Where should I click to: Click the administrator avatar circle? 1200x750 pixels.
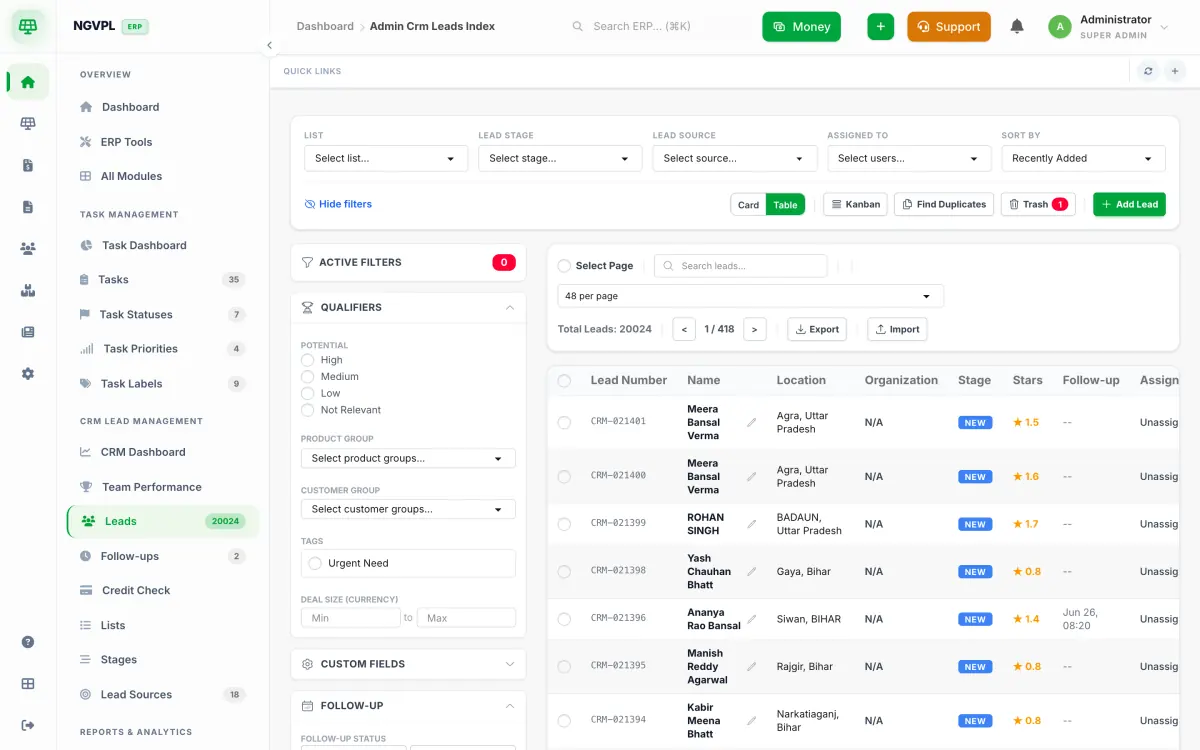(x=1060, y=27)
